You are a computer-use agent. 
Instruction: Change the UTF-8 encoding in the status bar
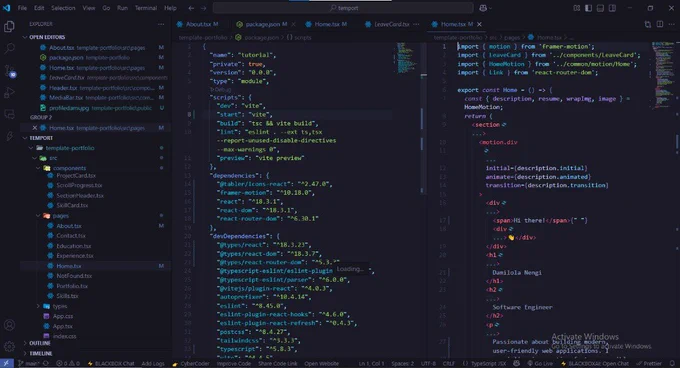click(428, 363)
